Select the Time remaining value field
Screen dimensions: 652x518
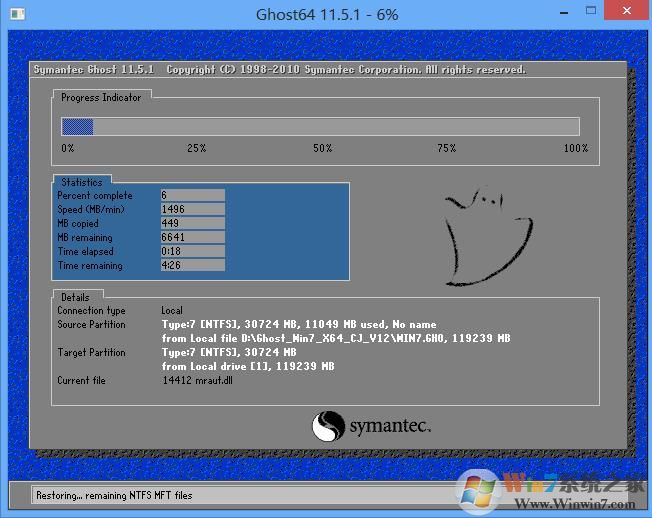click(192, 266)
